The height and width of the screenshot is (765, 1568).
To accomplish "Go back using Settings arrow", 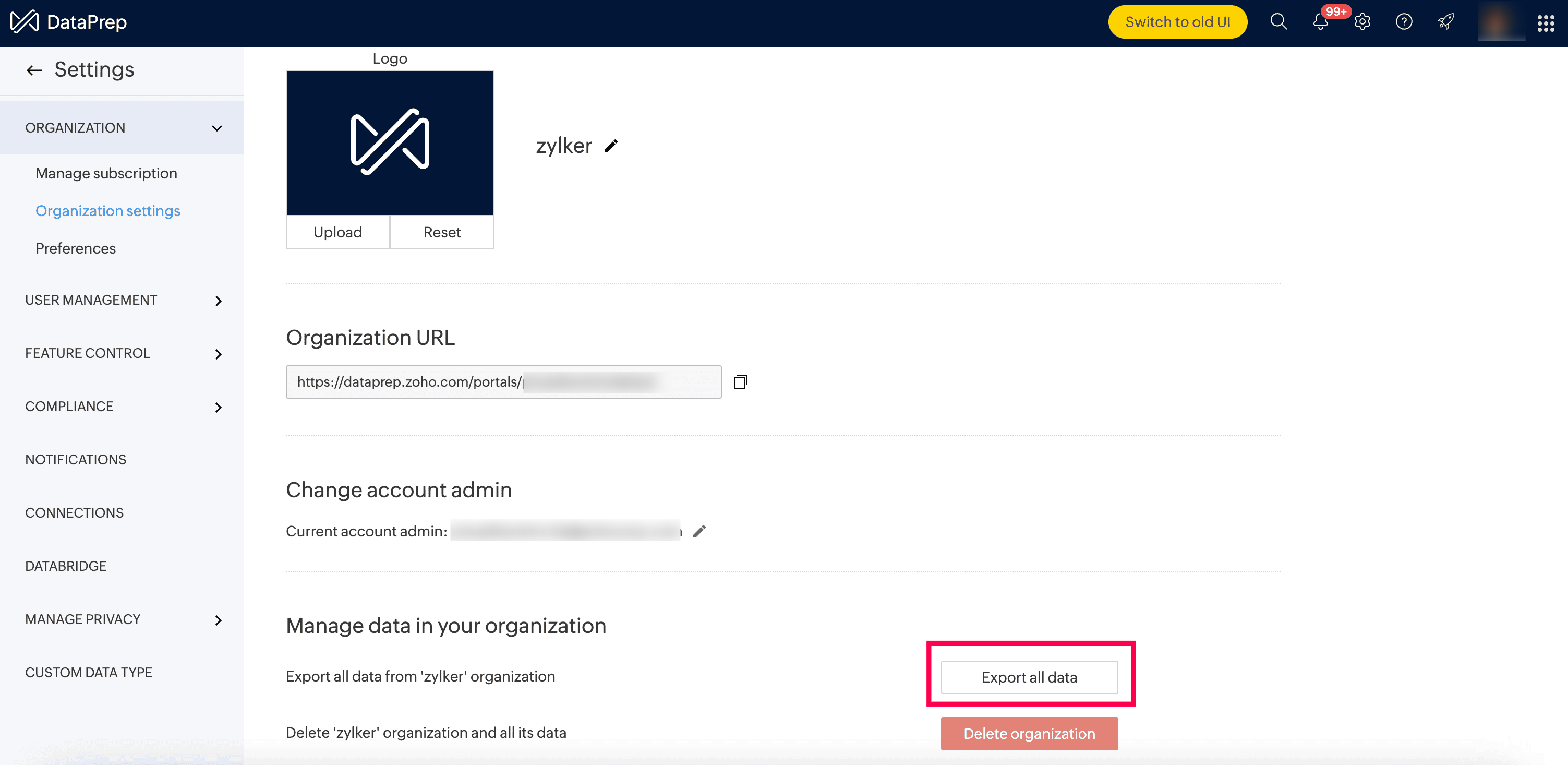I will pyautogui.click(x=34, y=70).
